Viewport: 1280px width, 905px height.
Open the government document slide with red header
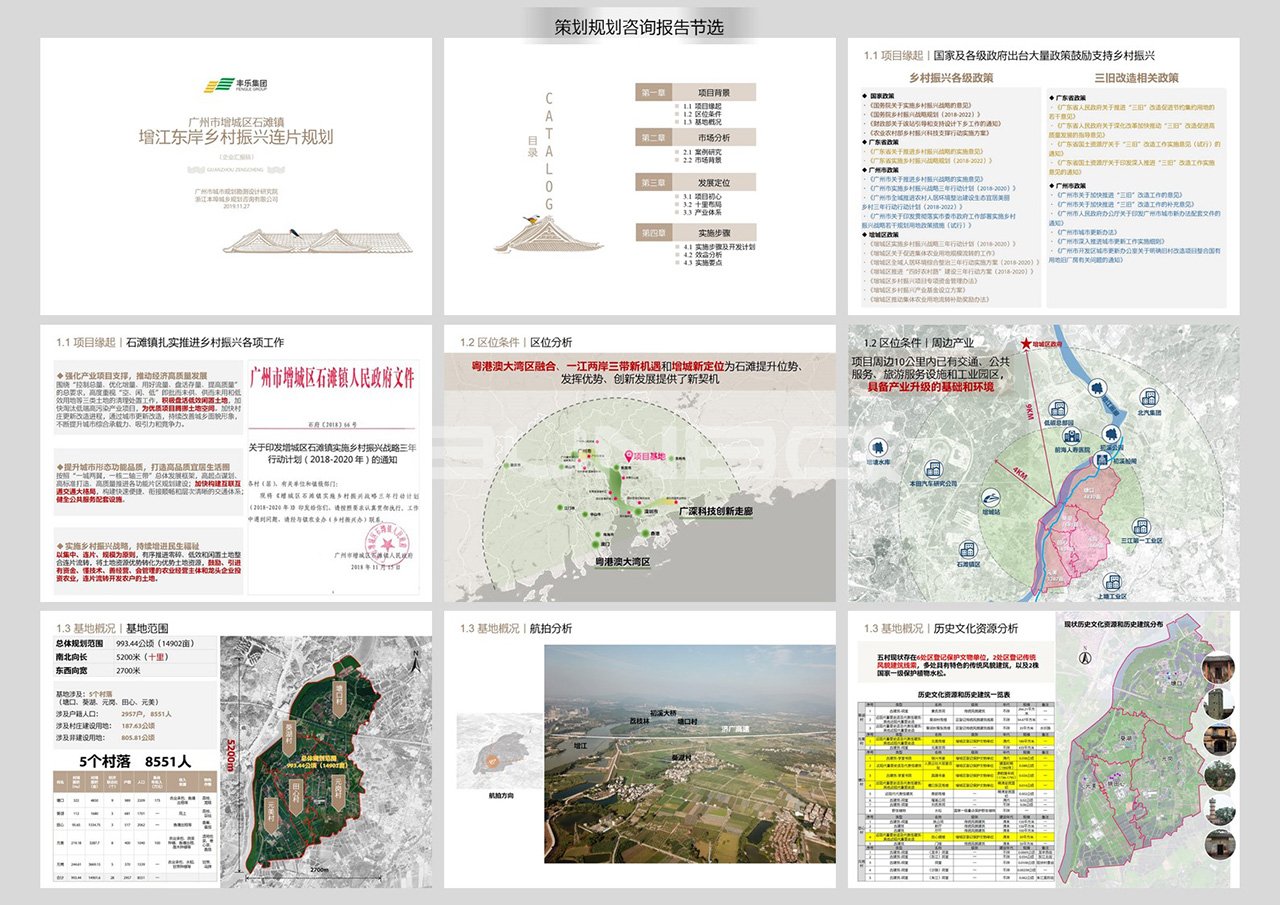[x=236, y=464]
